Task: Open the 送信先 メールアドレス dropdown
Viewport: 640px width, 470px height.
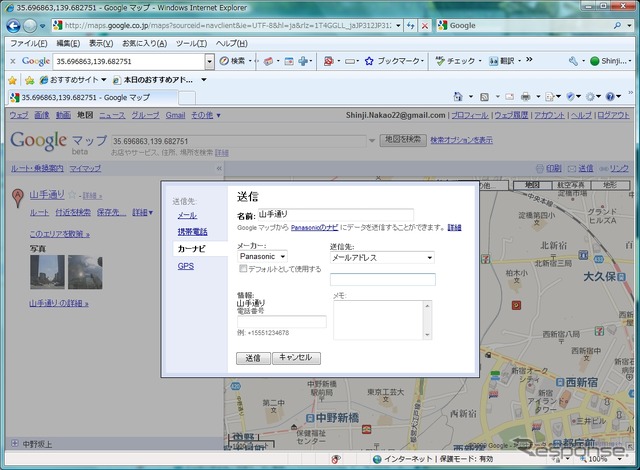Action: (x=382, y=257)
